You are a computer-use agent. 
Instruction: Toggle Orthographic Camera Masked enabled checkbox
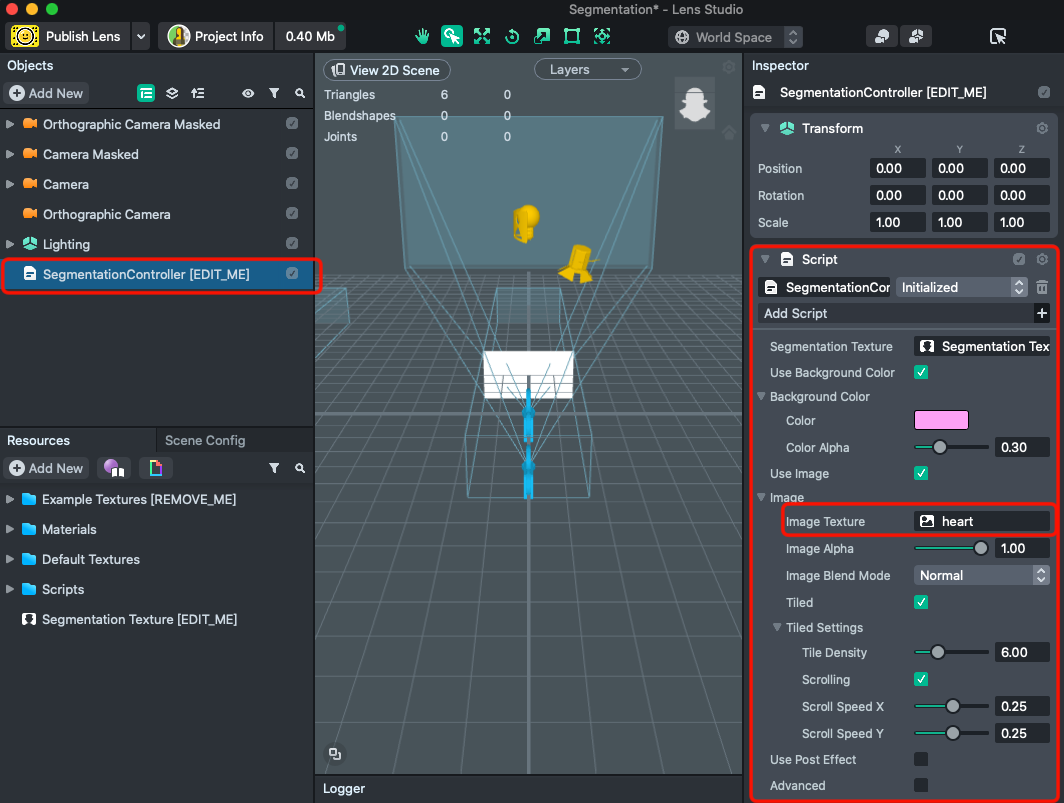pos(292,124)
